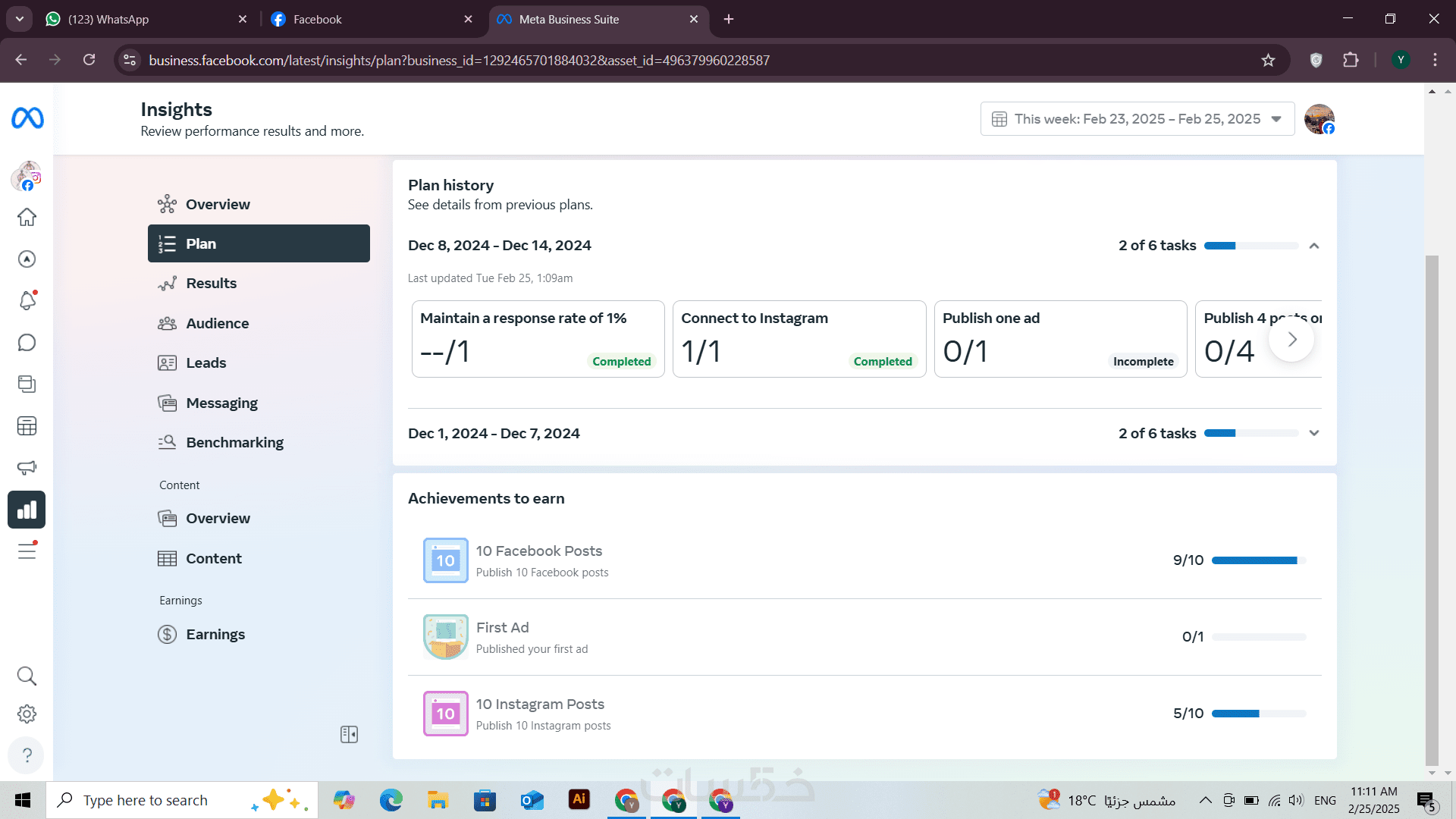This screenshot has width=1456, height=819.
Task: Click the 10 Facebook Posts progress bar
Action: point(1258,560)
